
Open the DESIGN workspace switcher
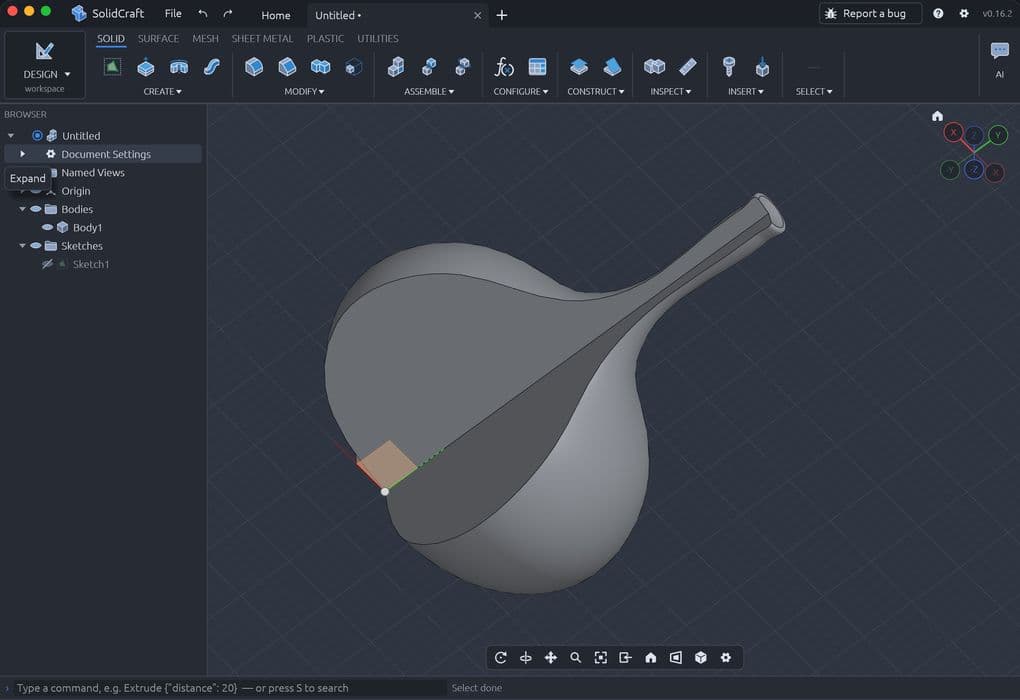coord(45,65)
